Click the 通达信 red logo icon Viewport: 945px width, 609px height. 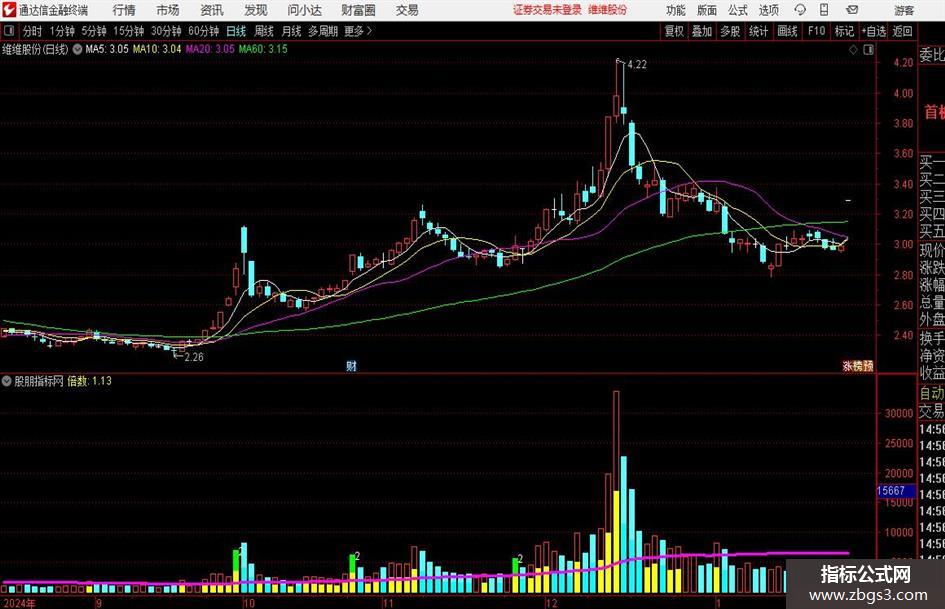tap(8, 10)
